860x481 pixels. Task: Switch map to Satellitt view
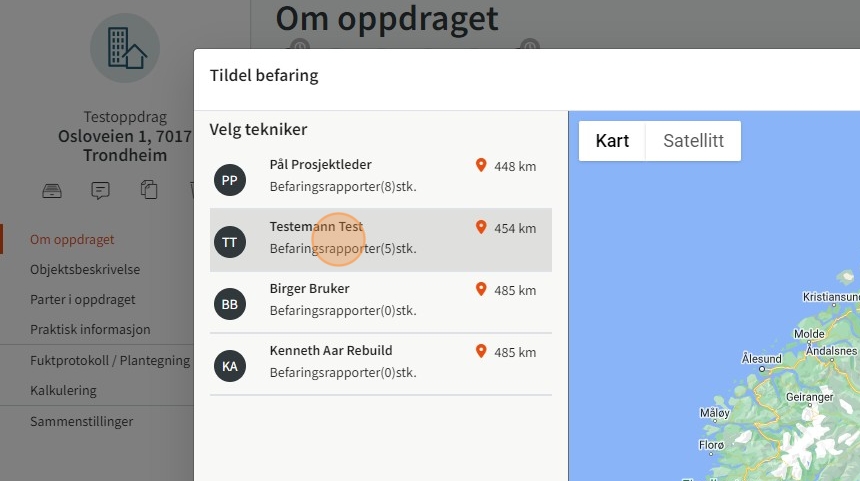(x=693, y=141)
